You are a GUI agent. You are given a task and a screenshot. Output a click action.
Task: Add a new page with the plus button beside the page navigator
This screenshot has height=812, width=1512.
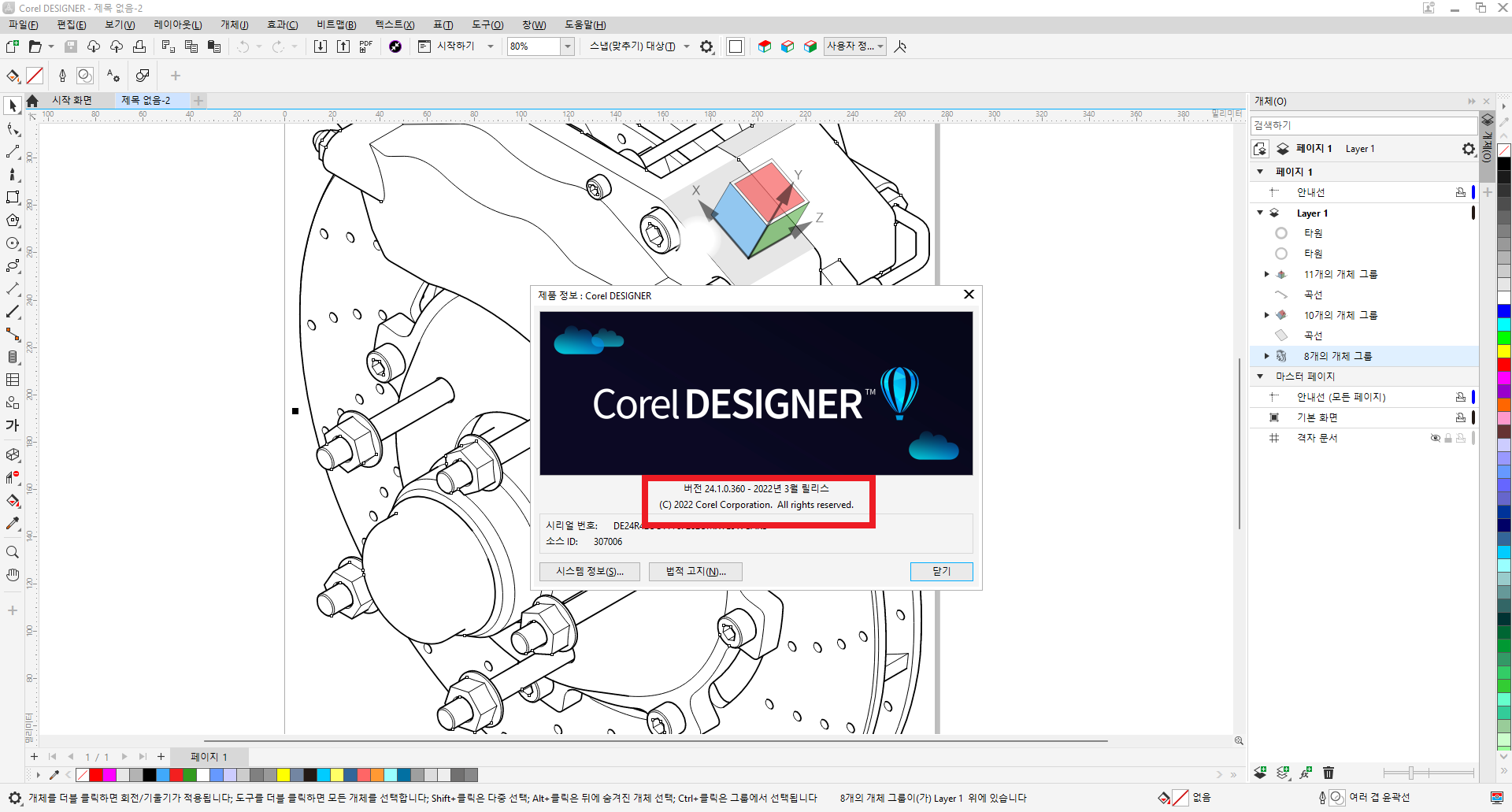161,757
